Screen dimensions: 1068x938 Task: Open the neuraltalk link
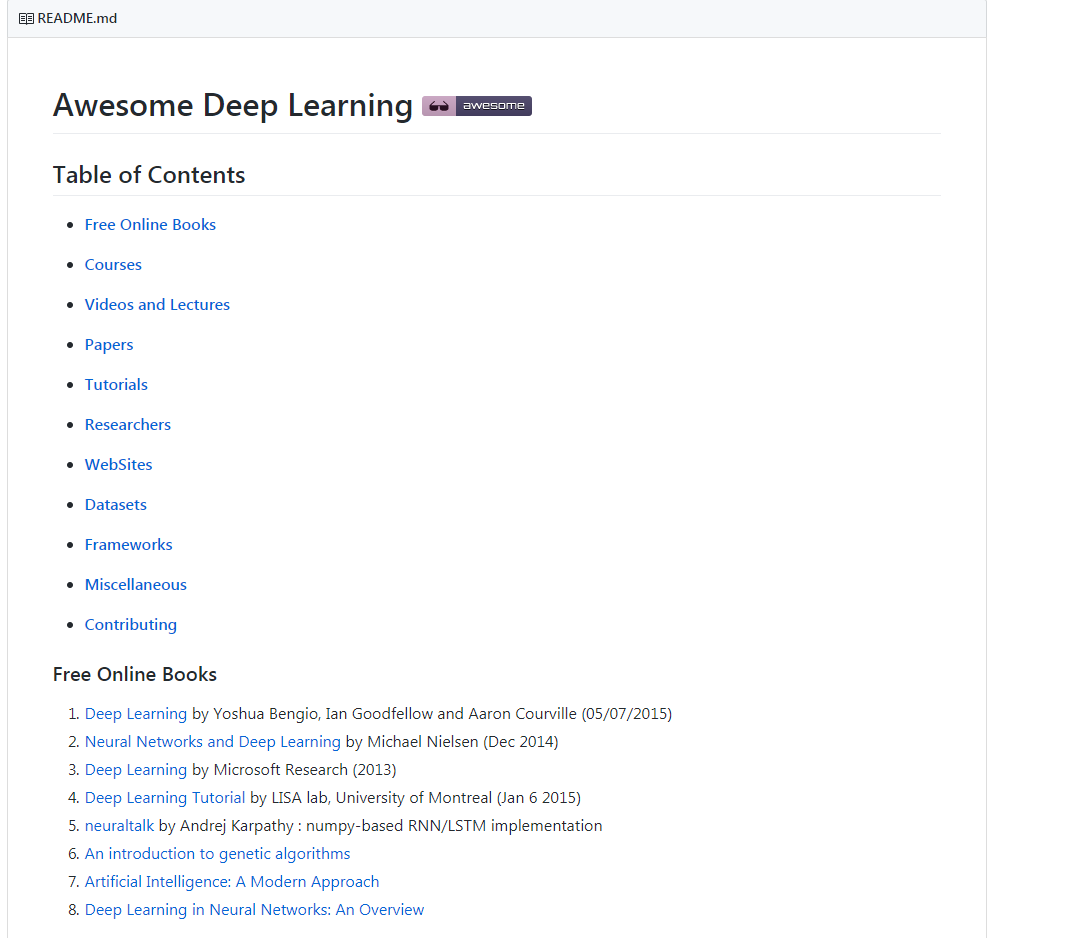point(119,826)
